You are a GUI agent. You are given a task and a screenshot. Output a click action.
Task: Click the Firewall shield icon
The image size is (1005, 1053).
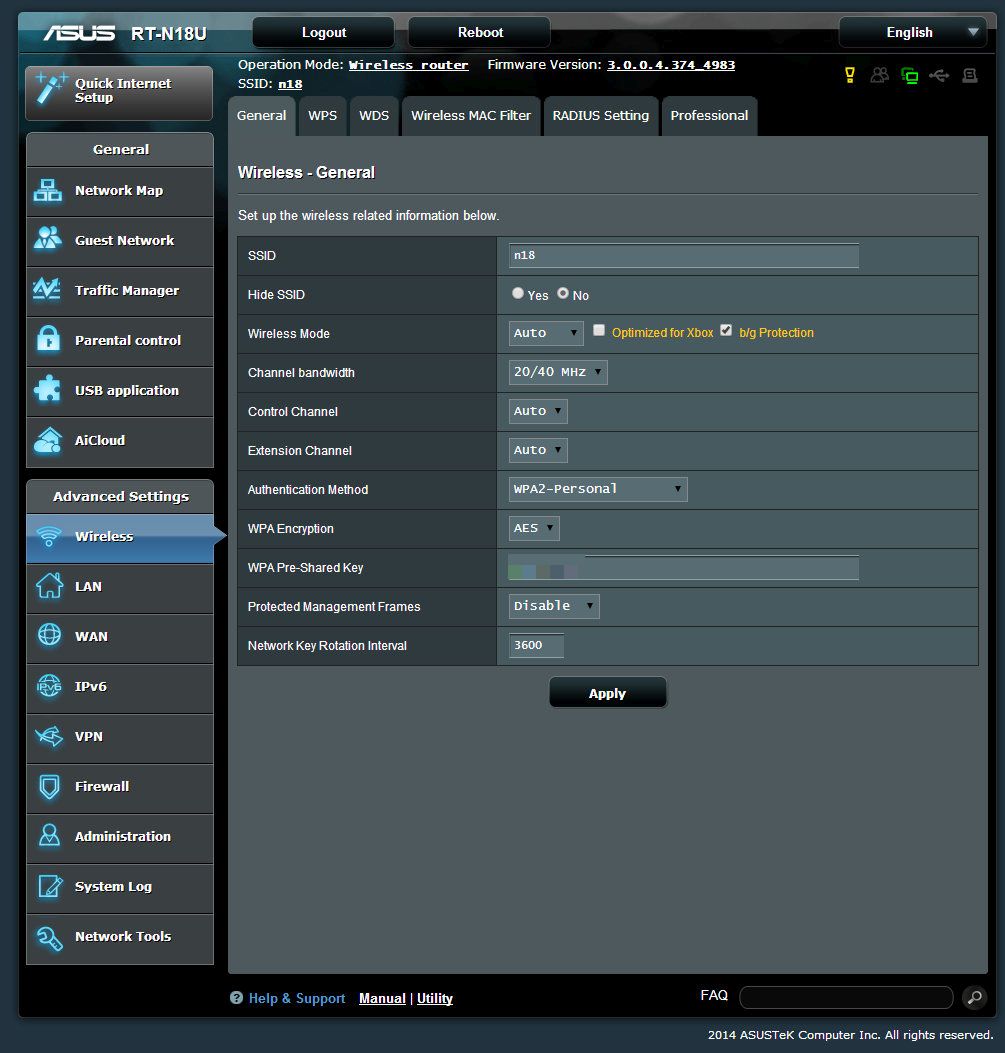pyautogui.click(x=48, y=787)
